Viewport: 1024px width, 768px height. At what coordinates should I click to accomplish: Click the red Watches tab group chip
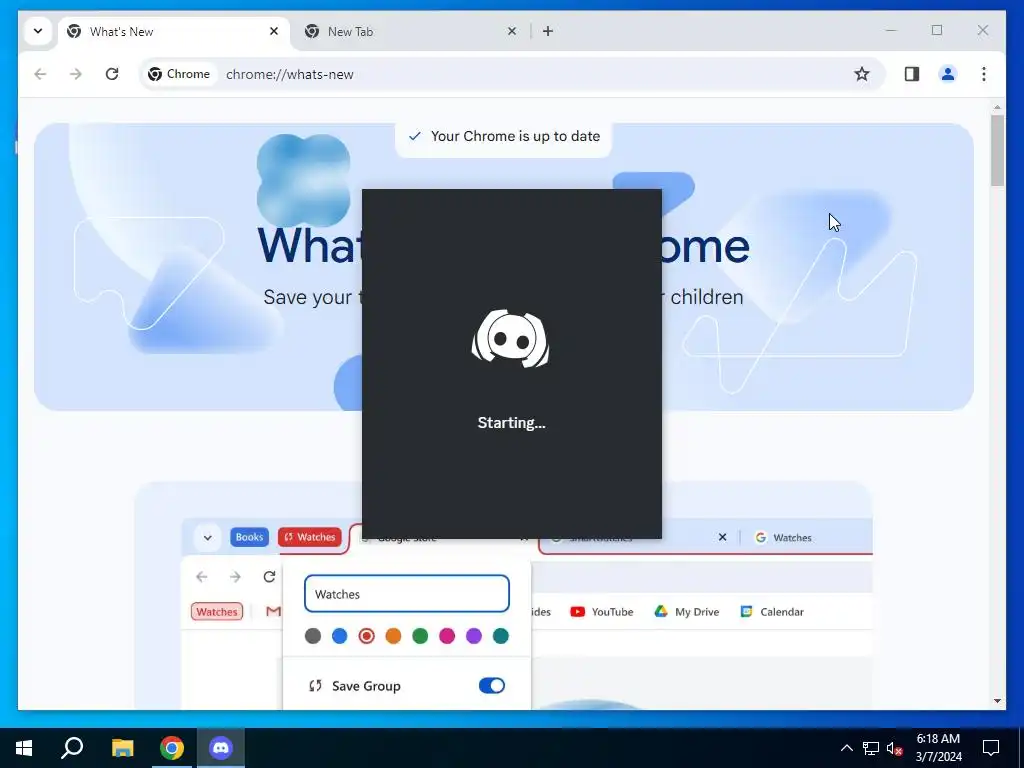(310, 537)
